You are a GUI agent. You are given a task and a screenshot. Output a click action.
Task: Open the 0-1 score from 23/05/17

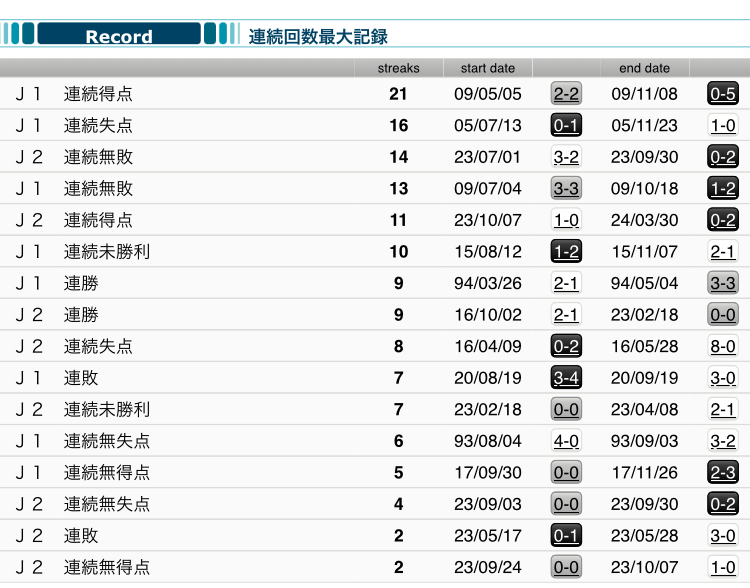click(x=566, y=535)
